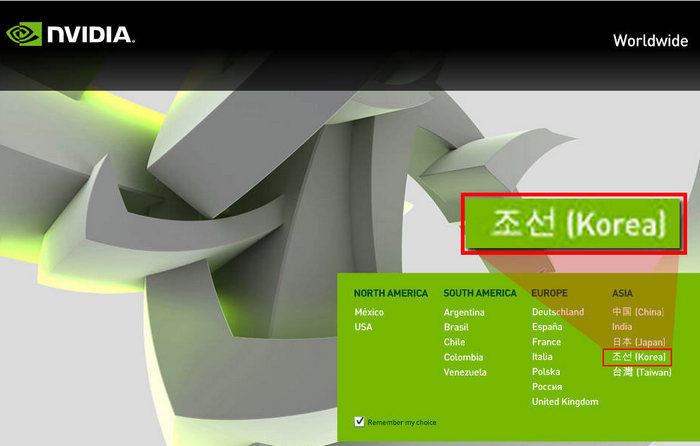This screenshot has width=700, height=446.
Task: Choose USA as your region
Action: (363, 327)
